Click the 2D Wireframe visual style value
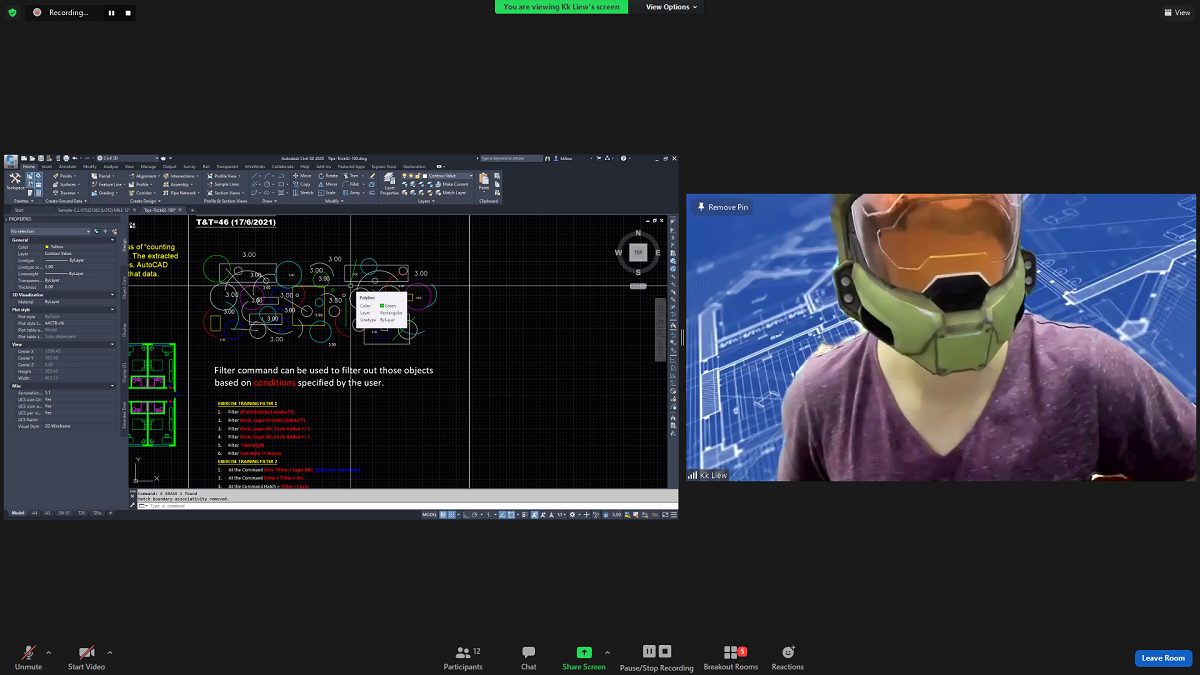 pos(57,426)
